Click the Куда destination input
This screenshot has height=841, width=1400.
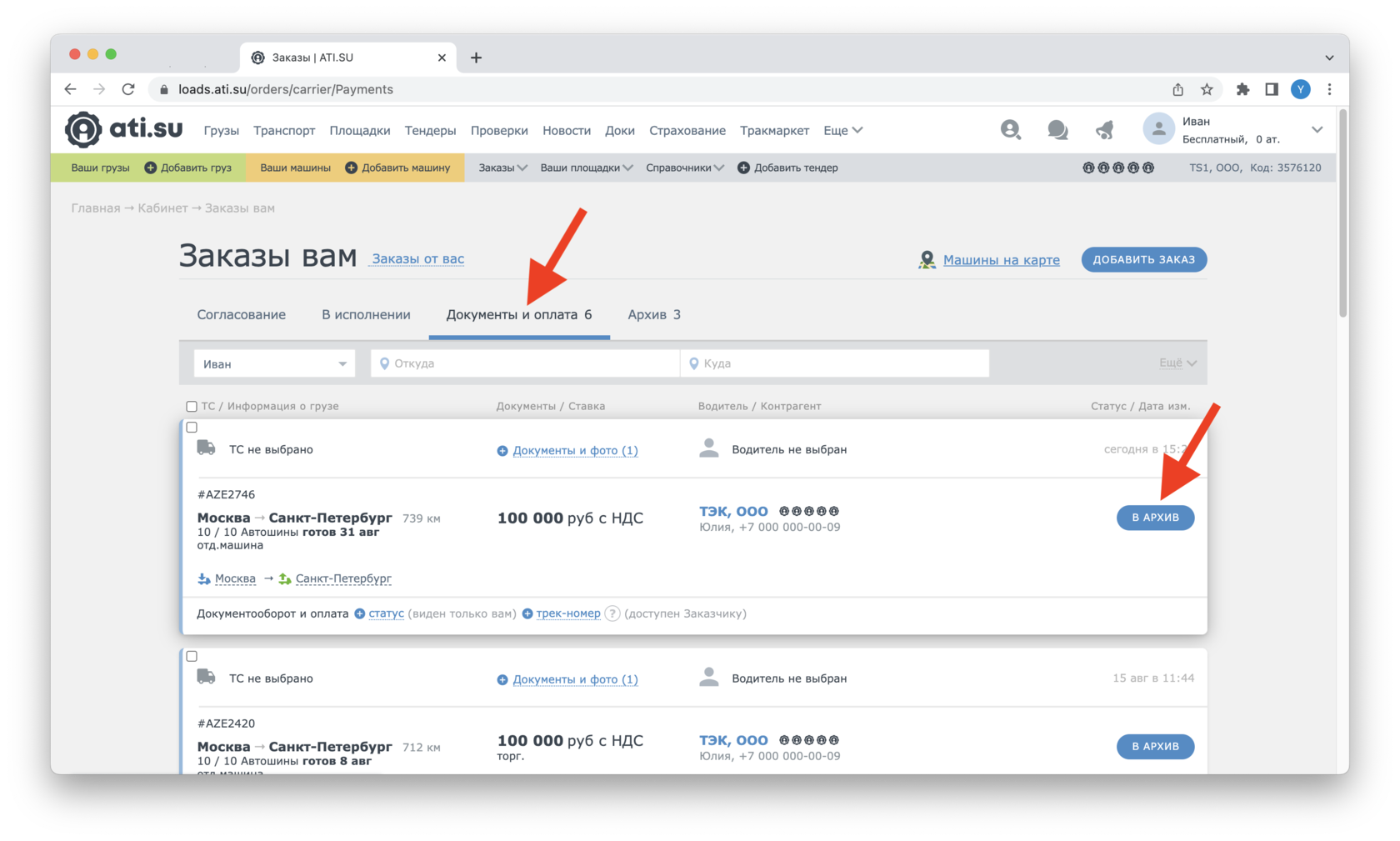[835, 363]
